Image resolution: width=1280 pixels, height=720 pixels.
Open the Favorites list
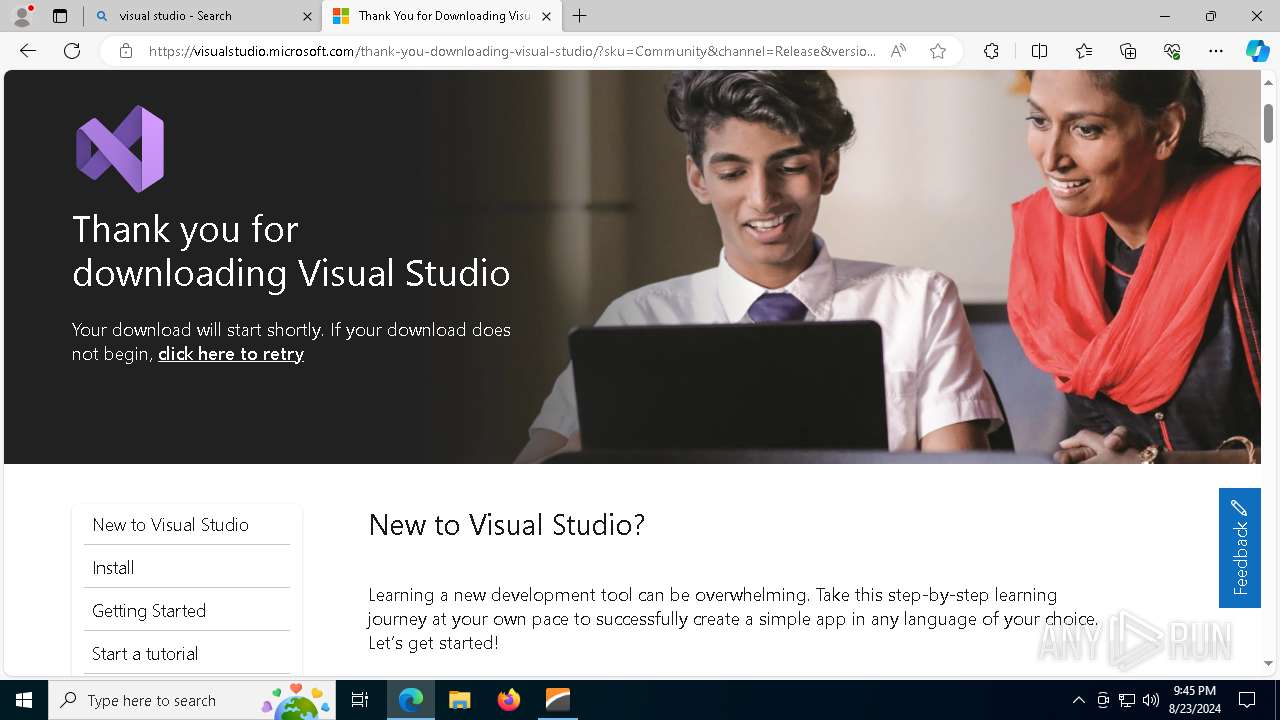[x=1084, y=51]
